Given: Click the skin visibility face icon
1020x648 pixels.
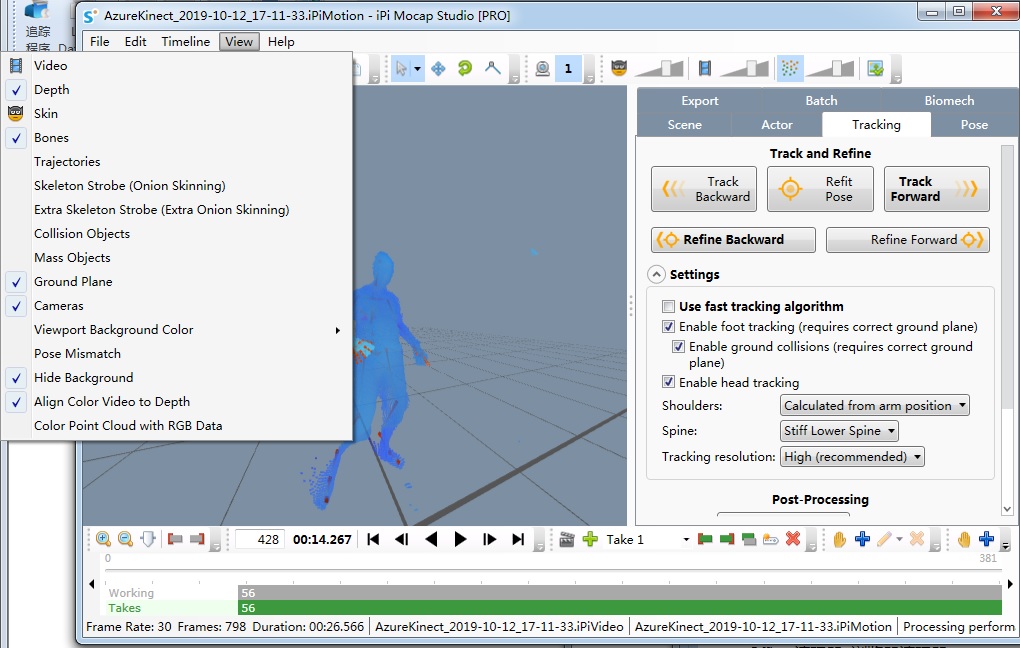Looking at the screenshot, I should click(x=619, y=68).
